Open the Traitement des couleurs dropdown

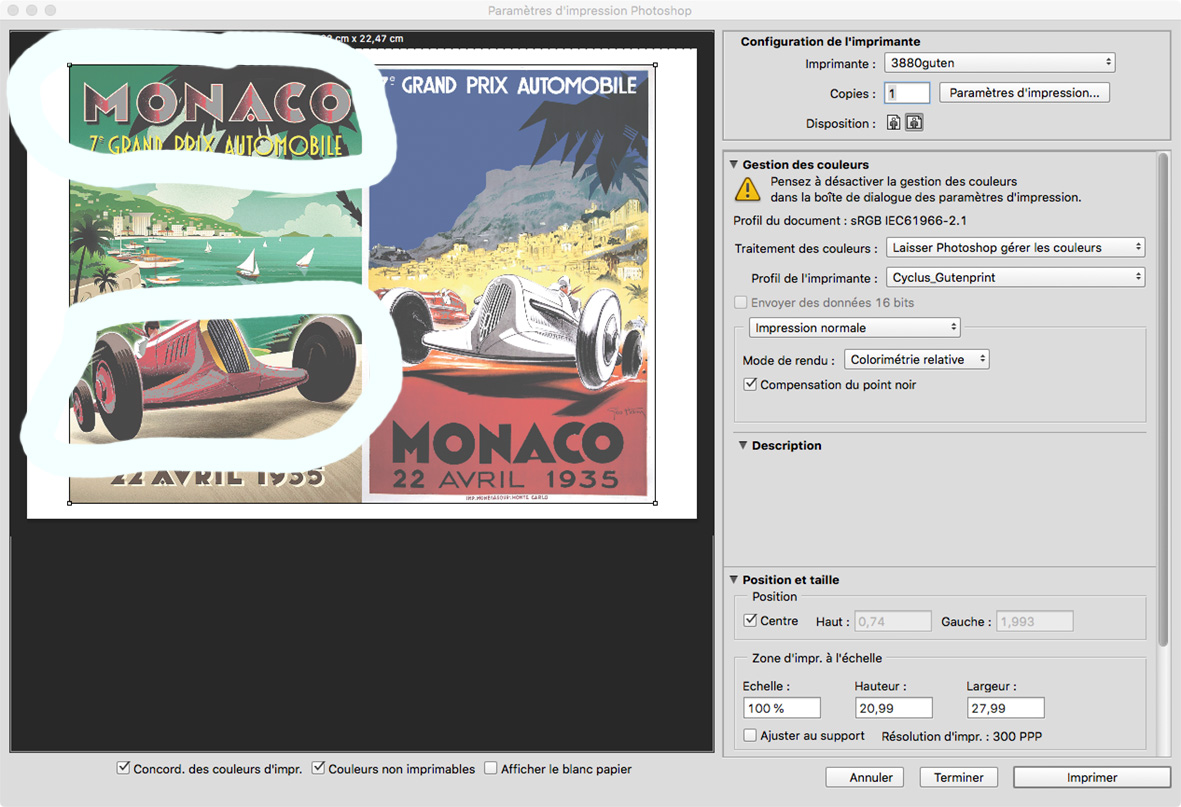pos(1015,247)
